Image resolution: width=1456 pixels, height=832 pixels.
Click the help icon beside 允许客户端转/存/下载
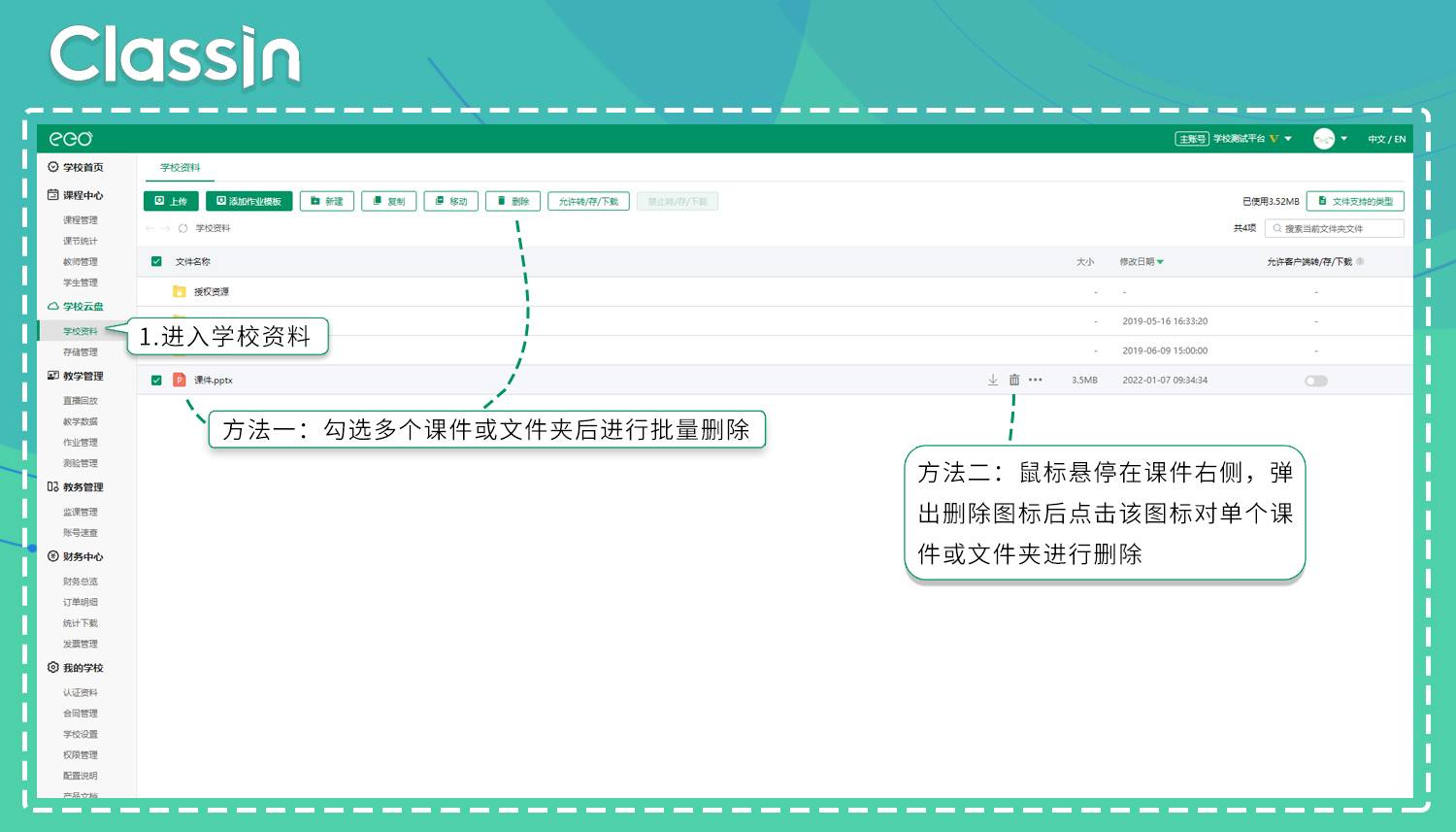click(1360, 261)
